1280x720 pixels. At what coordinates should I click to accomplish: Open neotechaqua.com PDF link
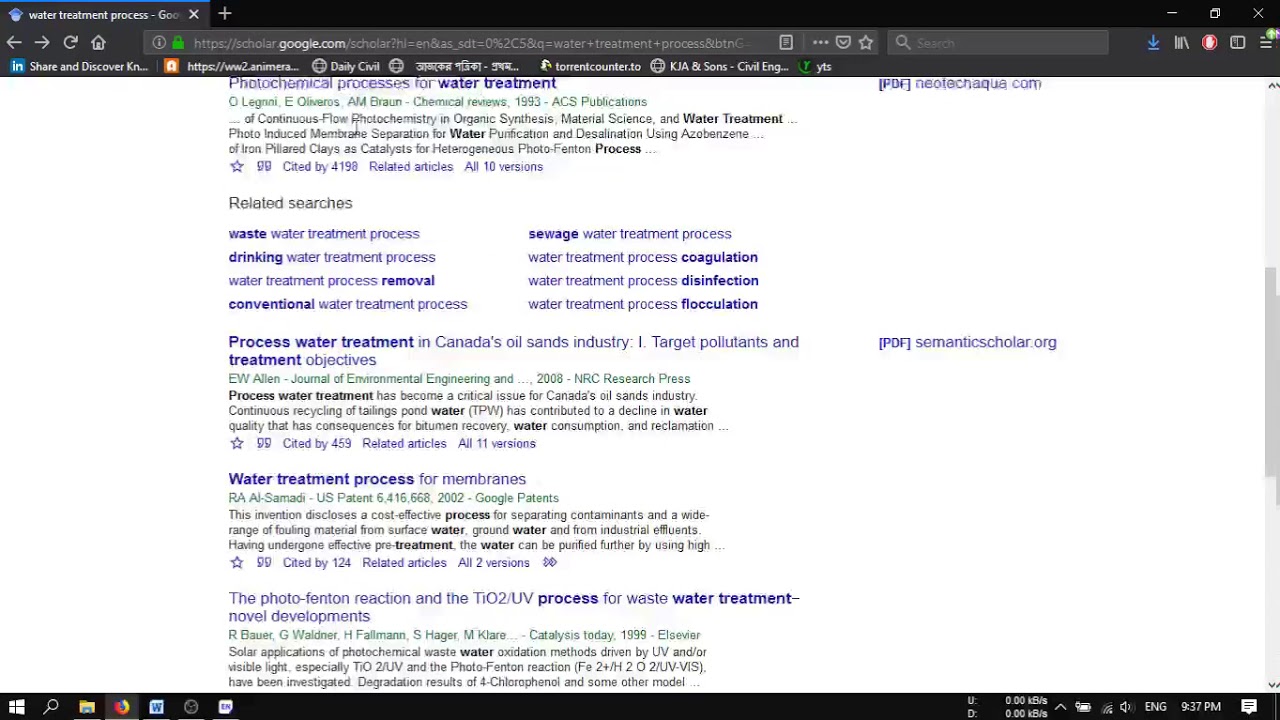pyautogui.click(x=960, y=83)
